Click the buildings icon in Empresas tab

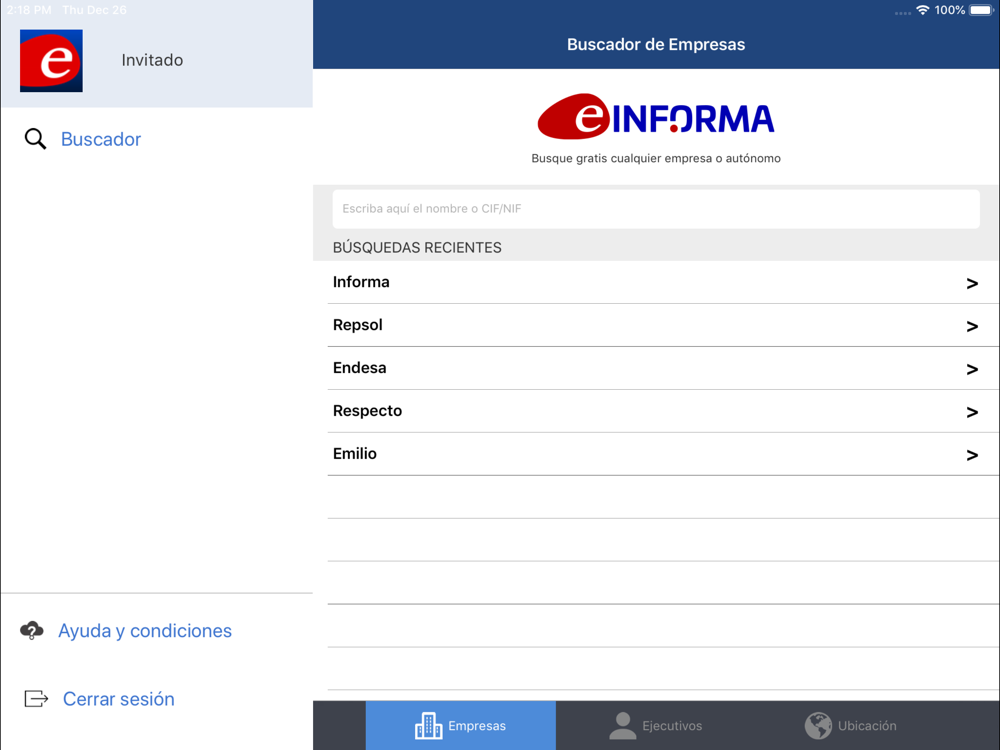tap(429, 726)
